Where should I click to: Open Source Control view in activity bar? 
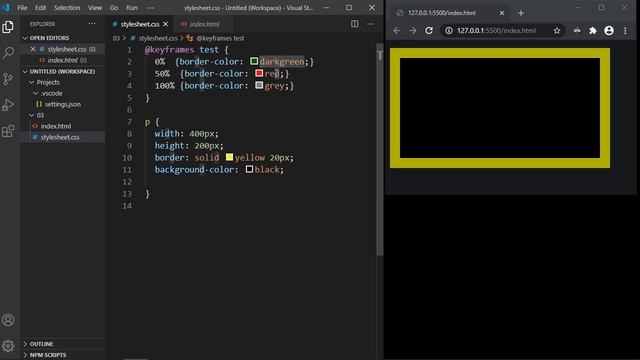pos(8,79)
